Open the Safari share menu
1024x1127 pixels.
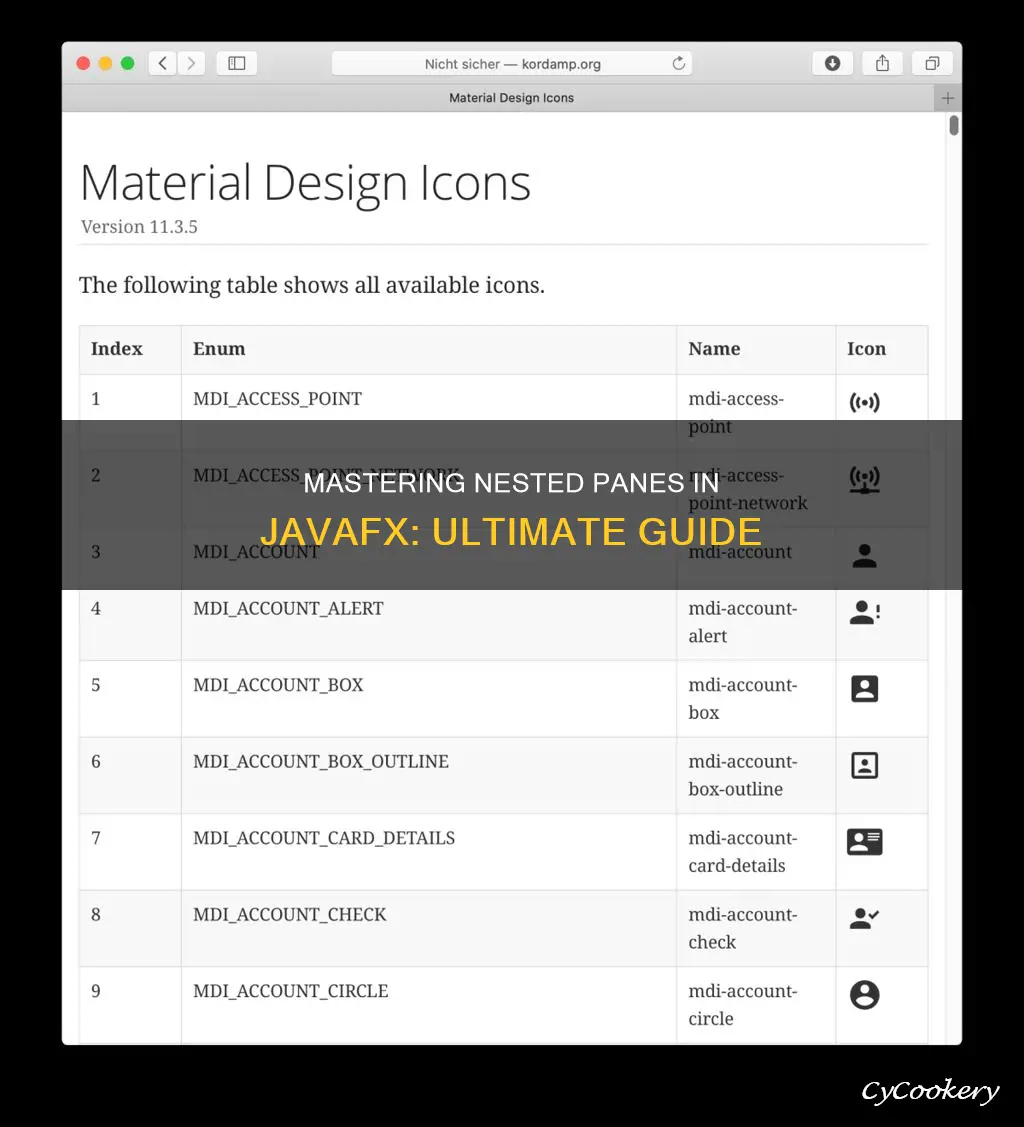pos(882,63)
